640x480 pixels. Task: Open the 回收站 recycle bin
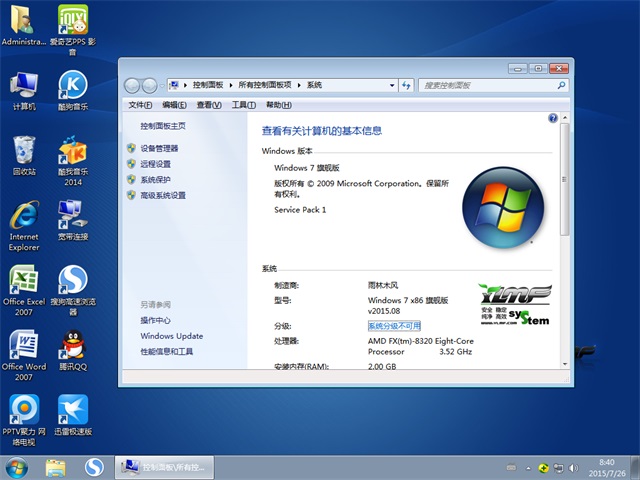click(x=24, y=156)
